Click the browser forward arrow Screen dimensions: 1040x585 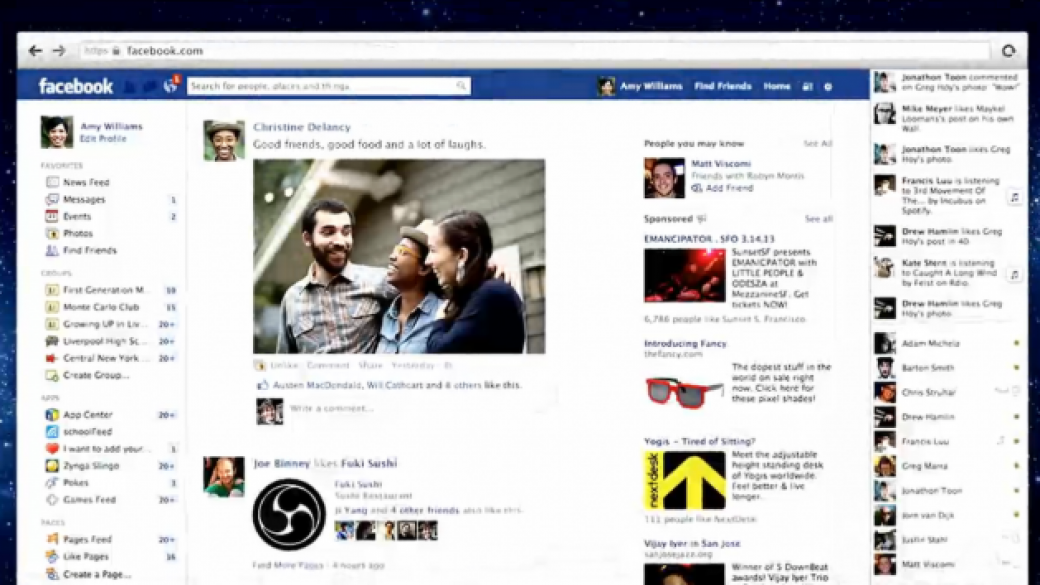[59, 50]
